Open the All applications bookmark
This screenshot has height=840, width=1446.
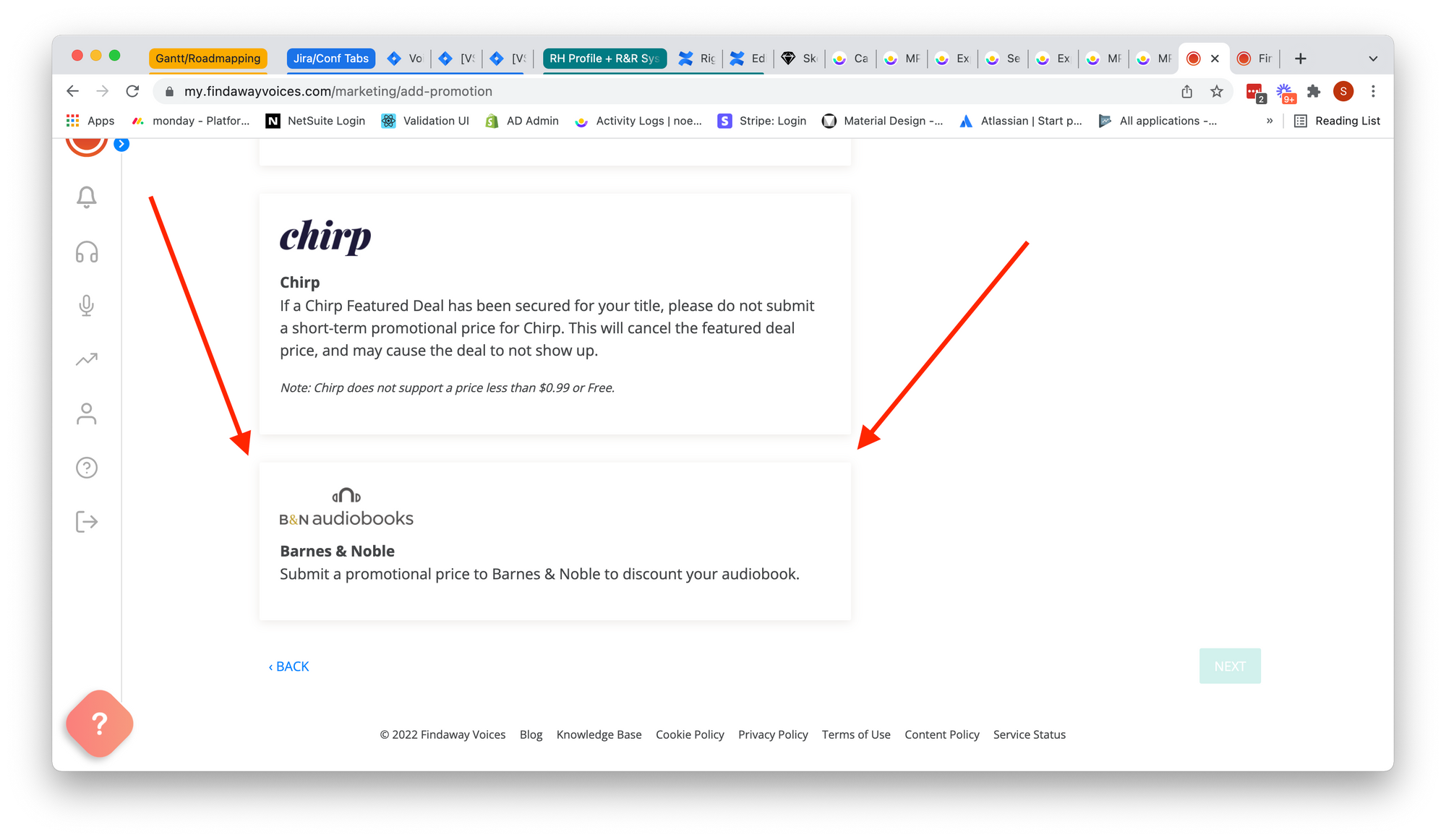[x=1158, y=121]
